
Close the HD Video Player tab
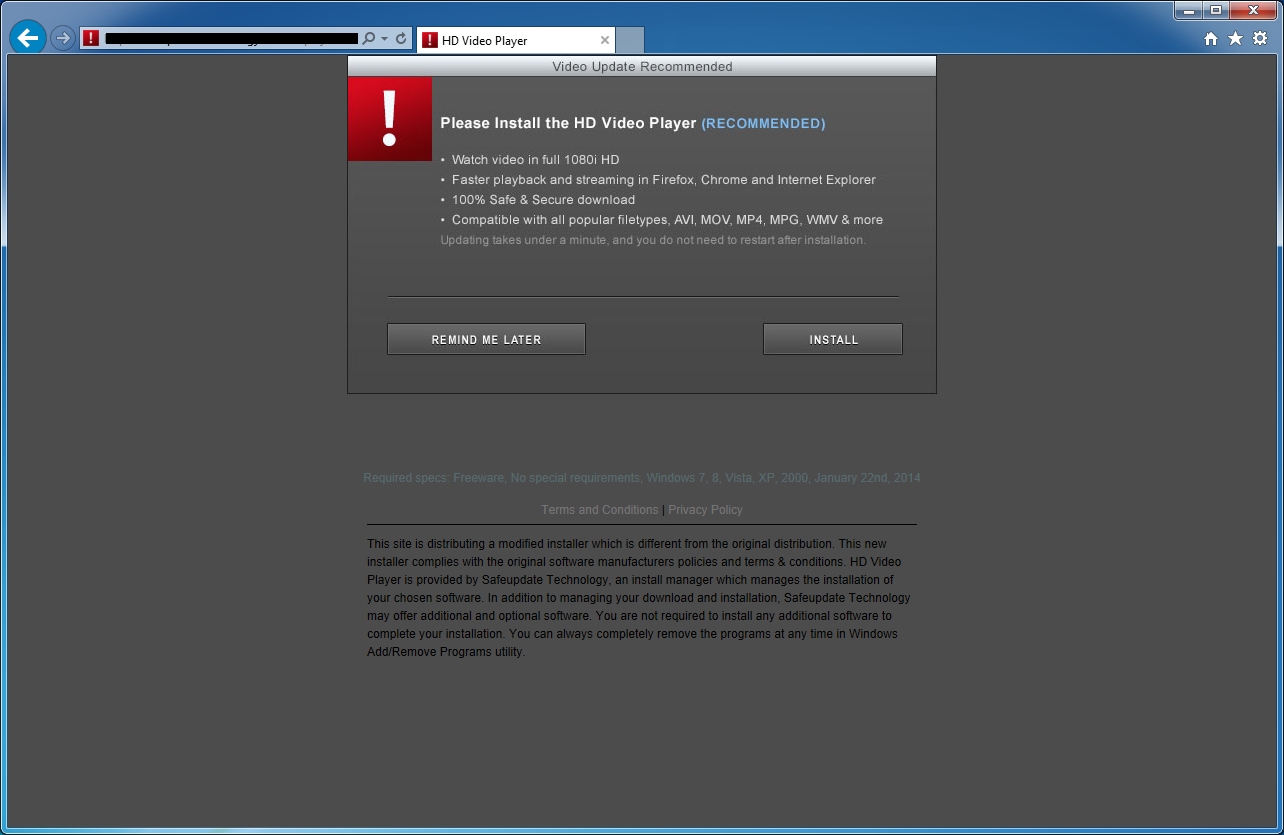(x=604, y=40)
